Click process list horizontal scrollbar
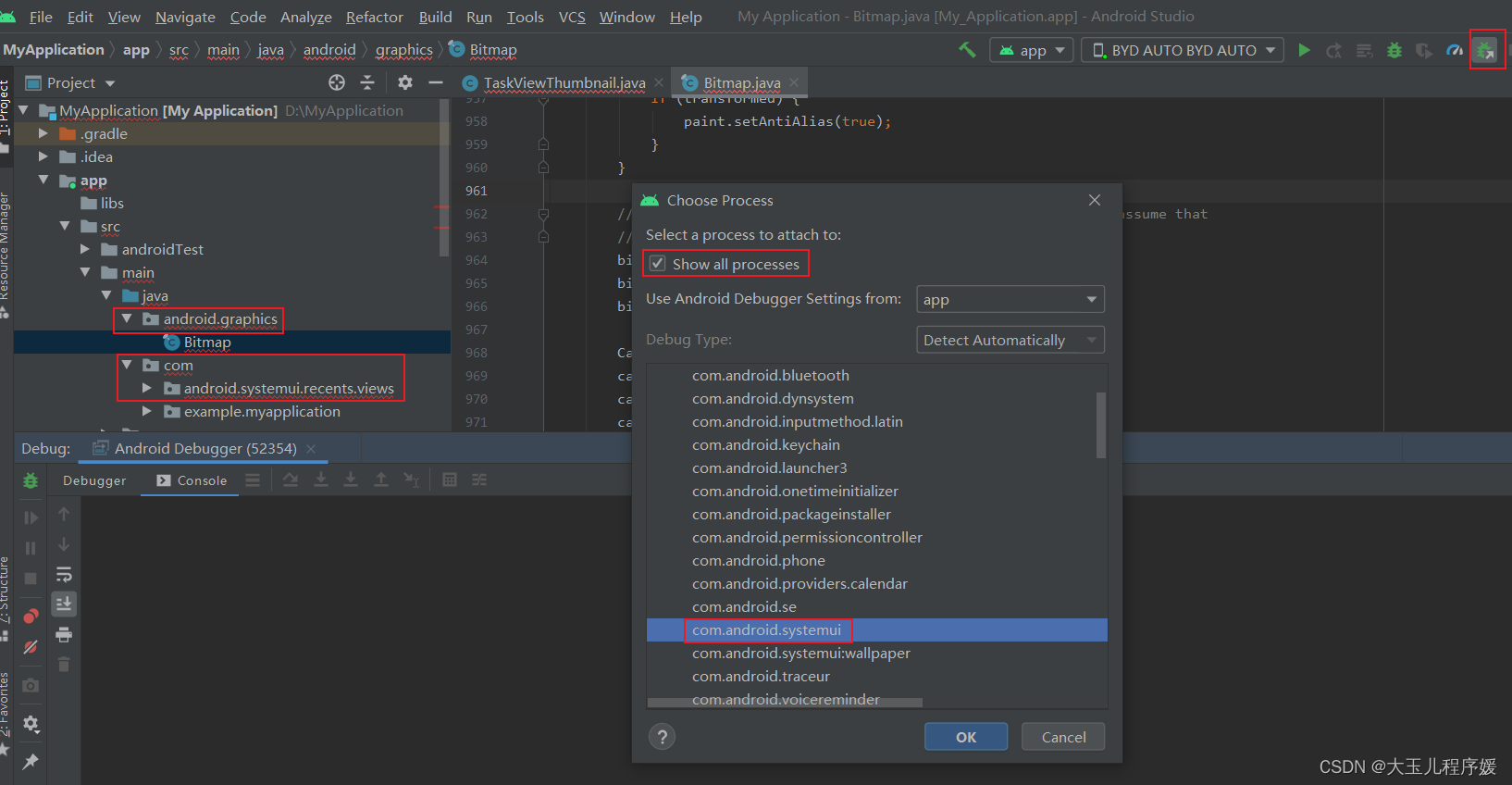This screenshot has width=1512, height=785. click(x=785, y=703)
